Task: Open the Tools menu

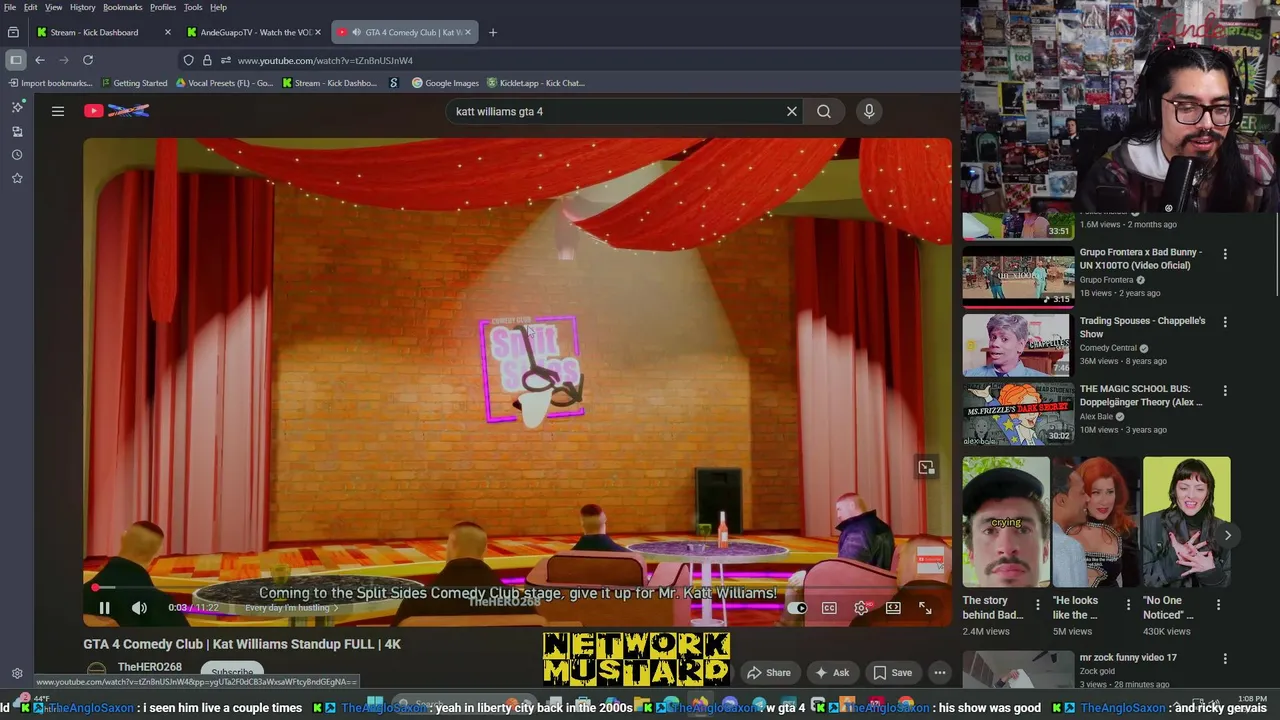Action: pyautogui.click(x=193, y=7)
